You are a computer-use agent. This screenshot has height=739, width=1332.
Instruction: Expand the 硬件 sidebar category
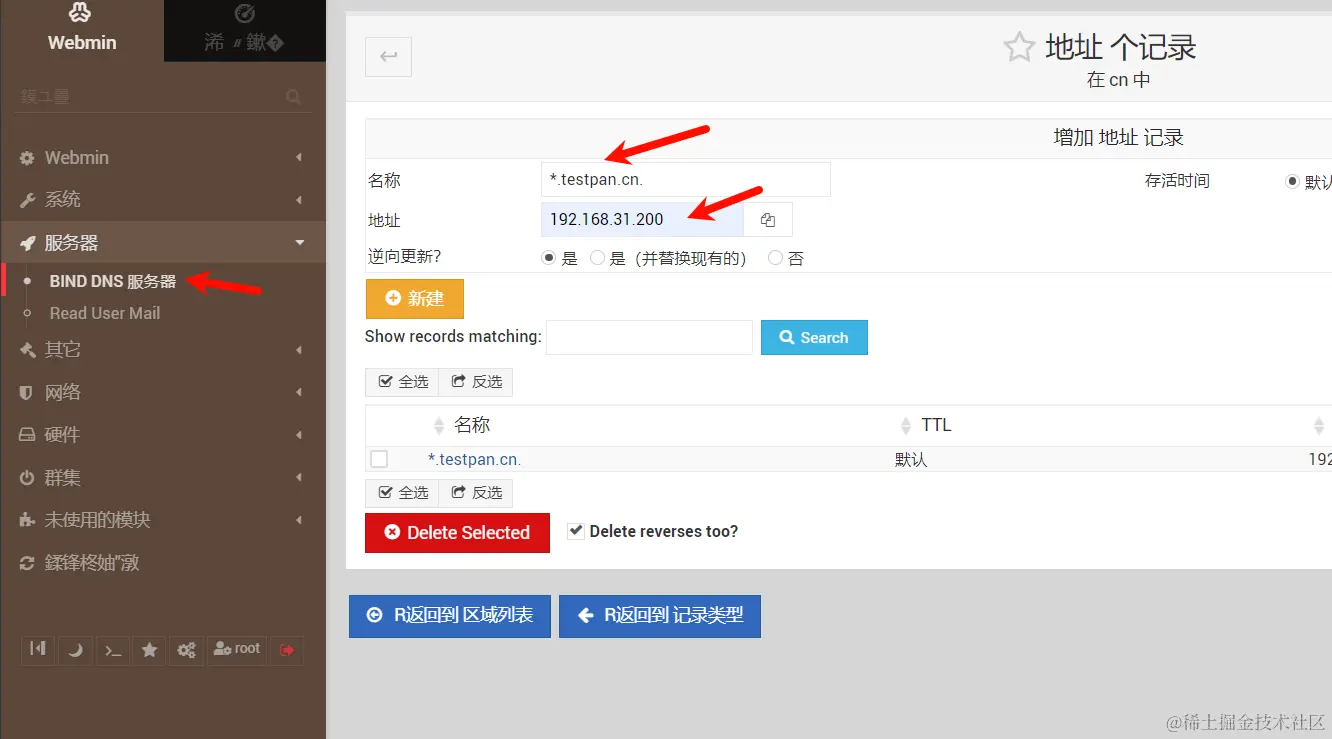pos(163,435)
